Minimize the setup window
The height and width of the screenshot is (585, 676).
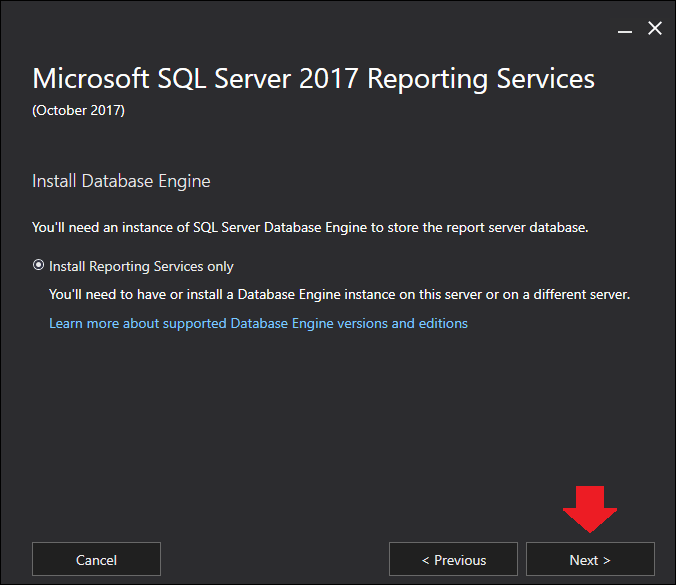[625, 31]
